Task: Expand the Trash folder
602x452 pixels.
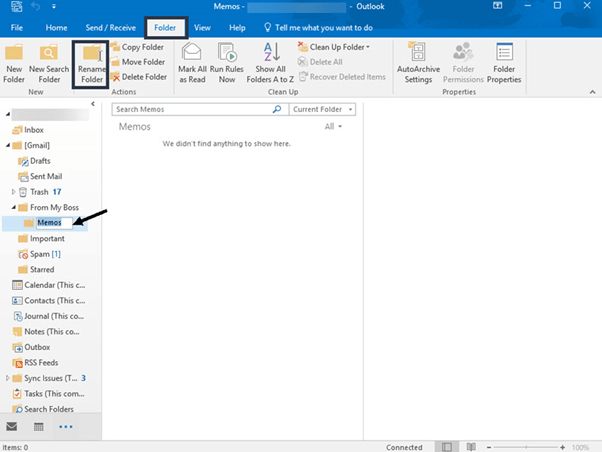Action: click(13, 192)
